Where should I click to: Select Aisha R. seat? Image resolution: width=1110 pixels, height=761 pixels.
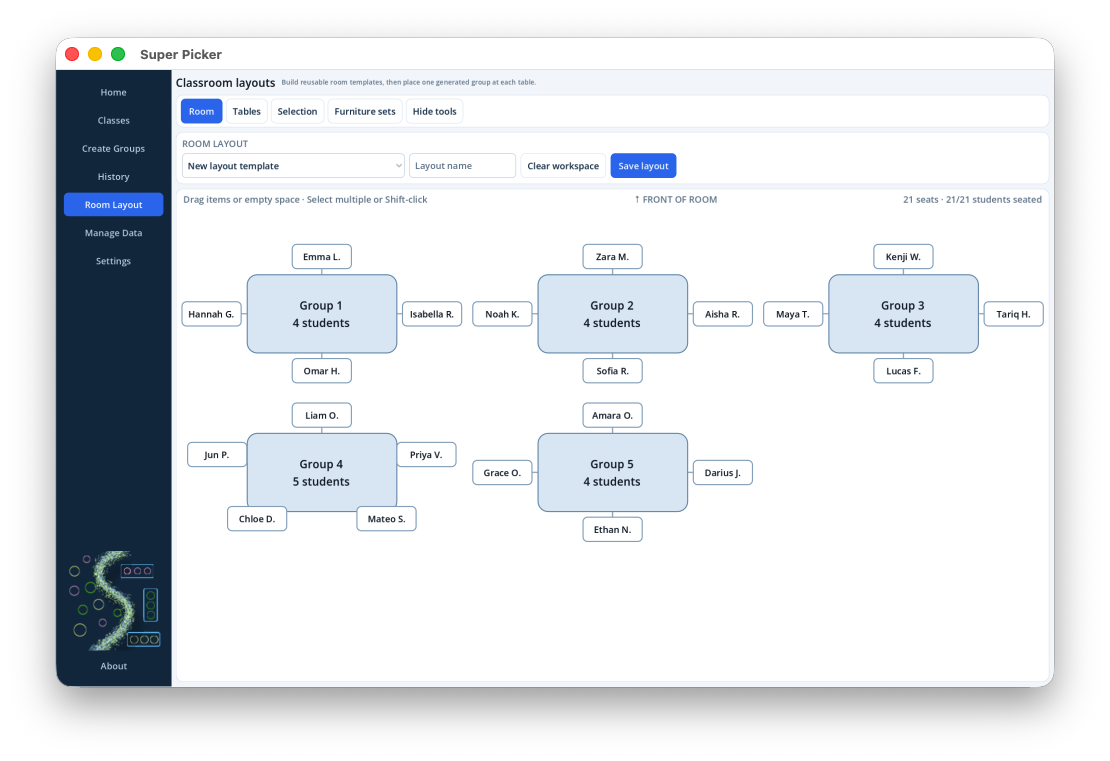click(723, 314)
